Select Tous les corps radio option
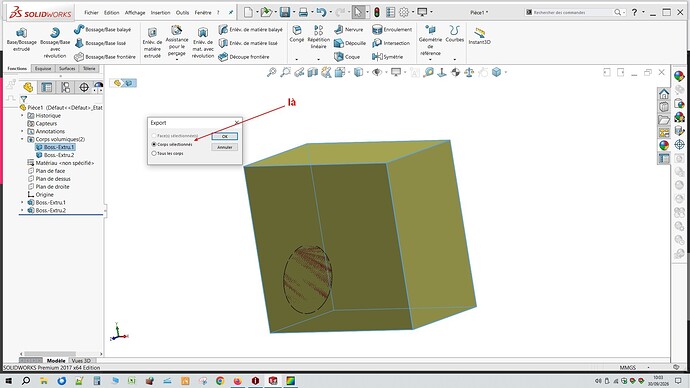The height and width of the screenshot is (388, 690). [x=154, y=154]
